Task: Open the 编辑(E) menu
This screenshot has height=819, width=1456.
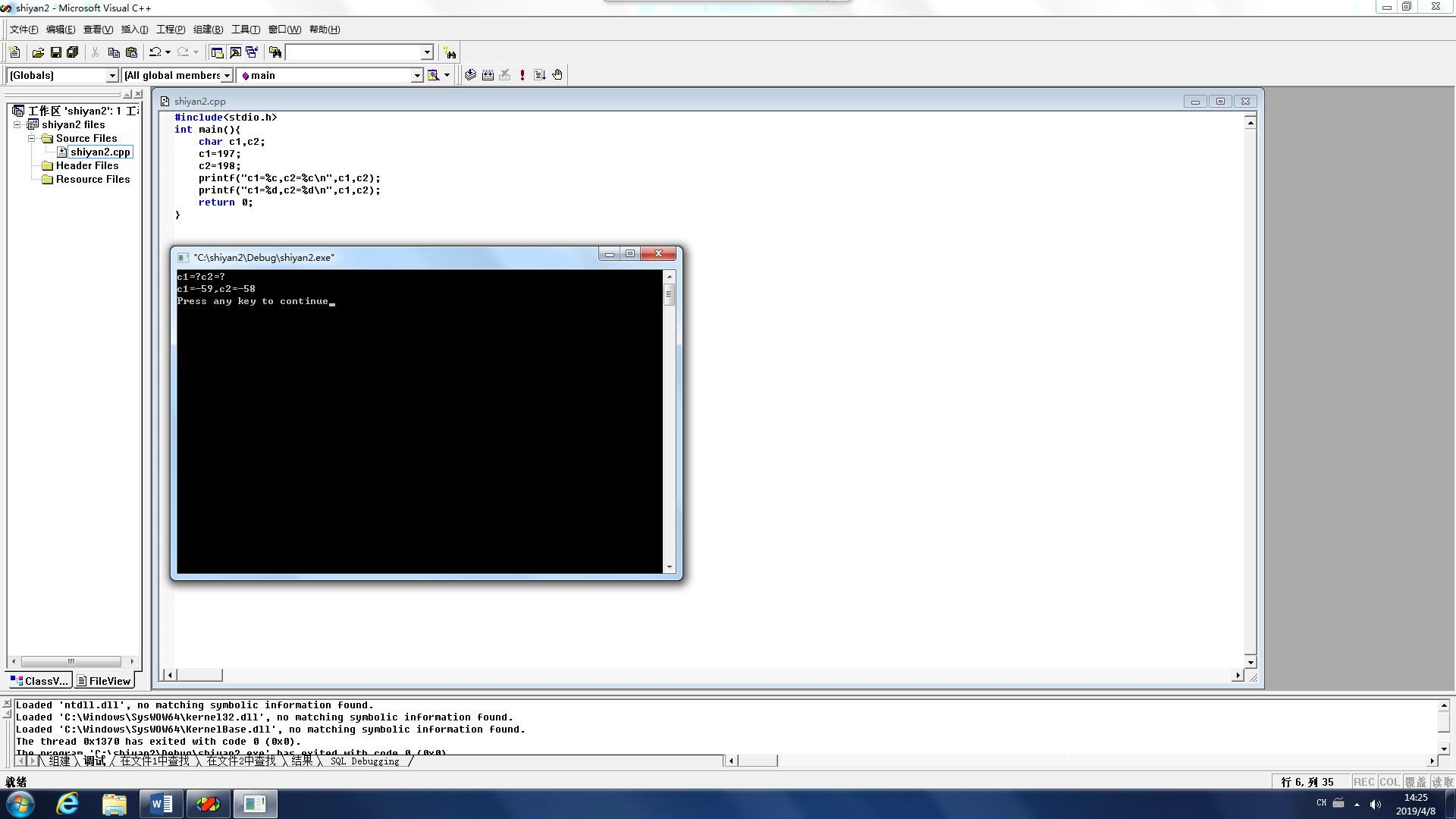Action: 61,30
